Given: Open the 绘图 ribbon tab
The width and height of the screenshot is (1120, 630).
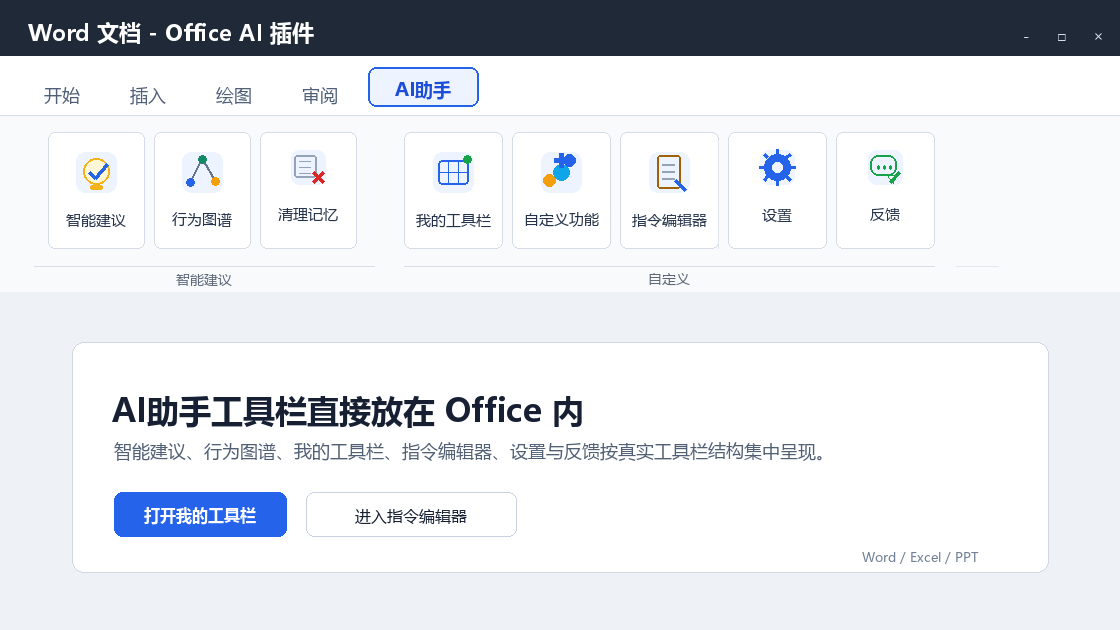Looking at the screenshot, I should click(x=234, y=96).
